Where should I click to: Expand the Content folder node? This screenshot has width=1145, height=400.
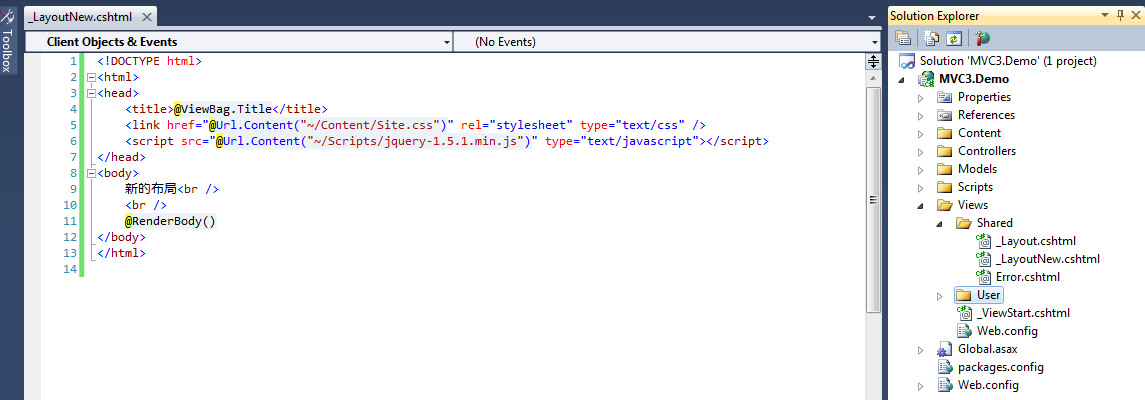click(x=921, y=133)
